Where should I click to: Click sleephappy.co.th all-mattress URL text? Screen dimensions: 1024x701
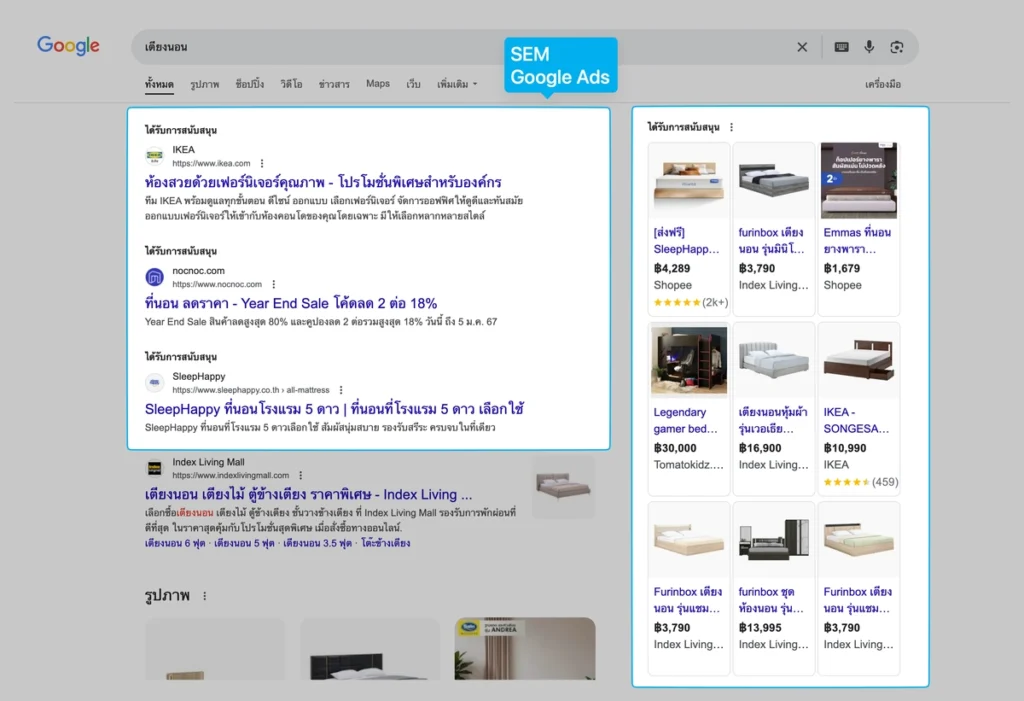pyautogui.click(x=251, y=390)
